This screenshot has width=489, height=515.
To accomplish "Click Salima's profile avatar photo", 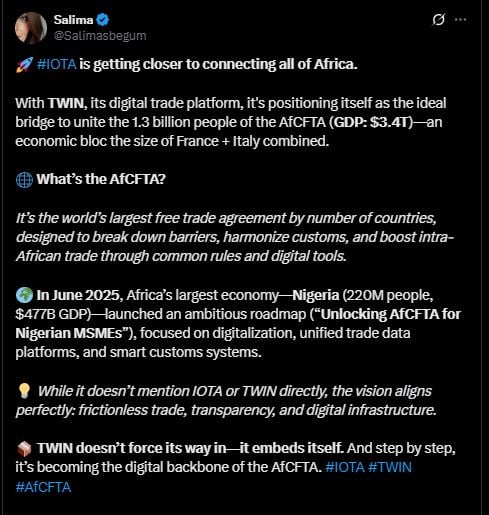I will 31,28.
